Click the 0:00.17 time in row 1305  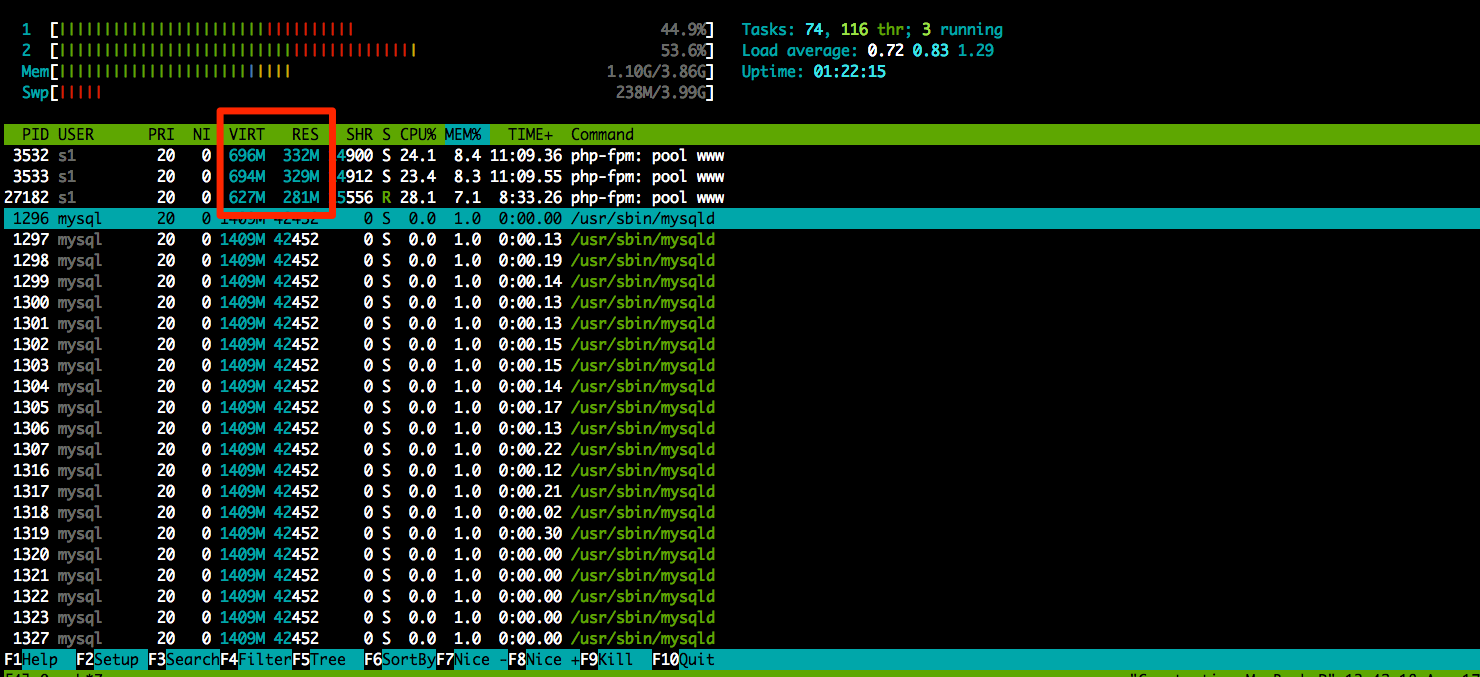pos(530,407)
